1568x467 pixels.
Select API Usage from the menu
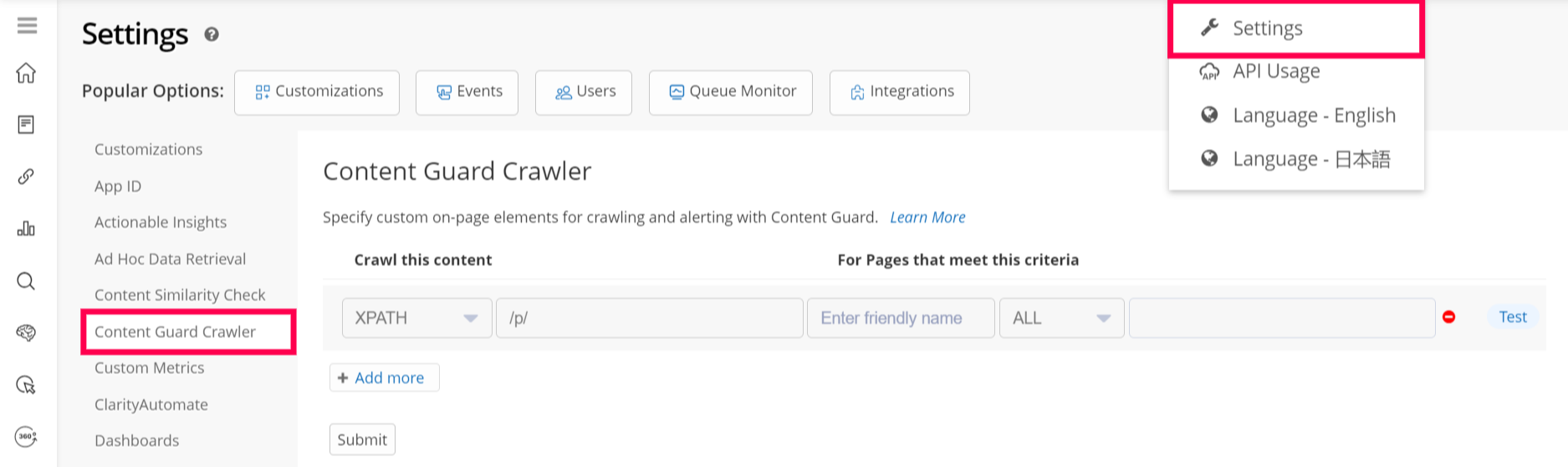(1276, 71)
